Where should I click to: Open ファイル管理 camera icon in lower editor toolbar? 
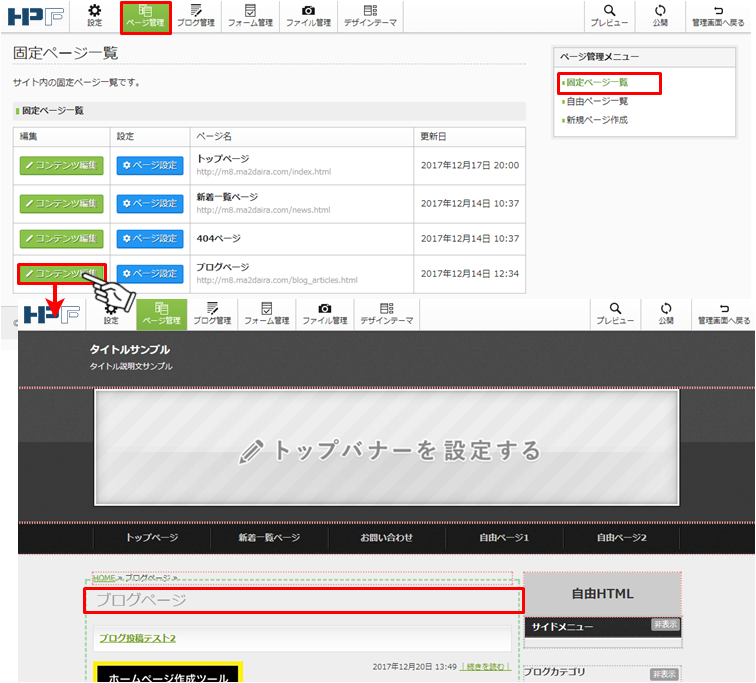coord(324,314)
